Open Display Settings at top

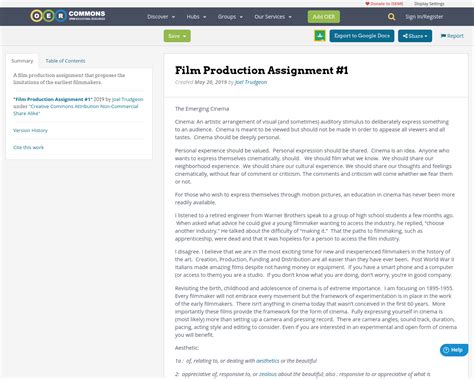click(429, 4)
